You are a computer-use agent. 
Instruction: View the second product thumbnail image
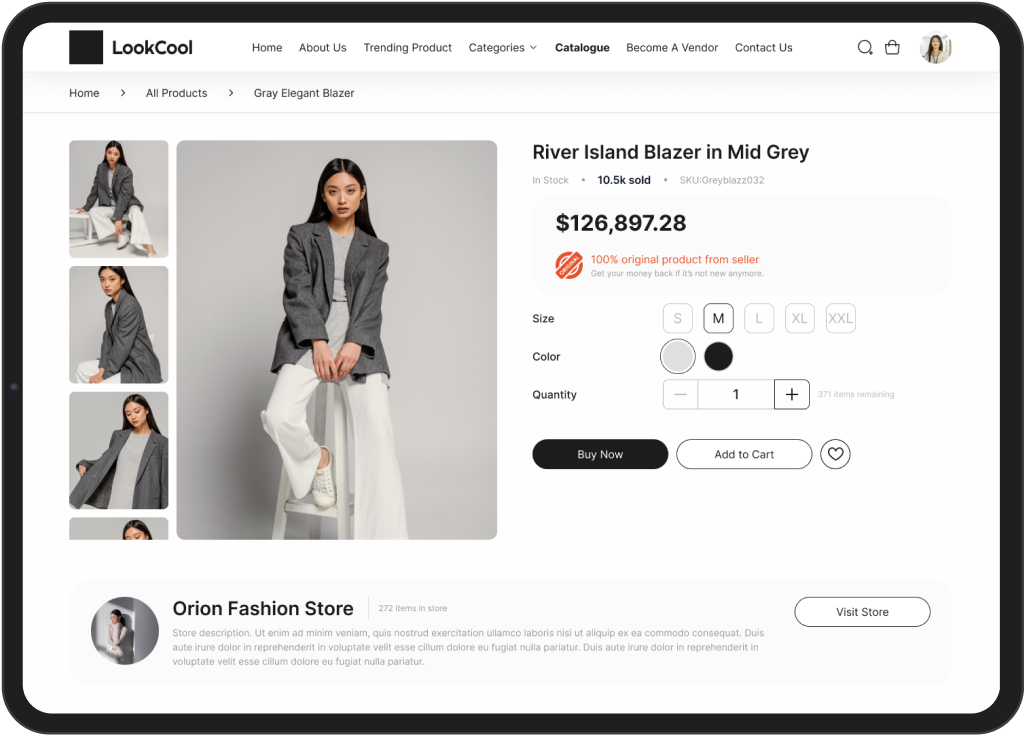(119, 325)
